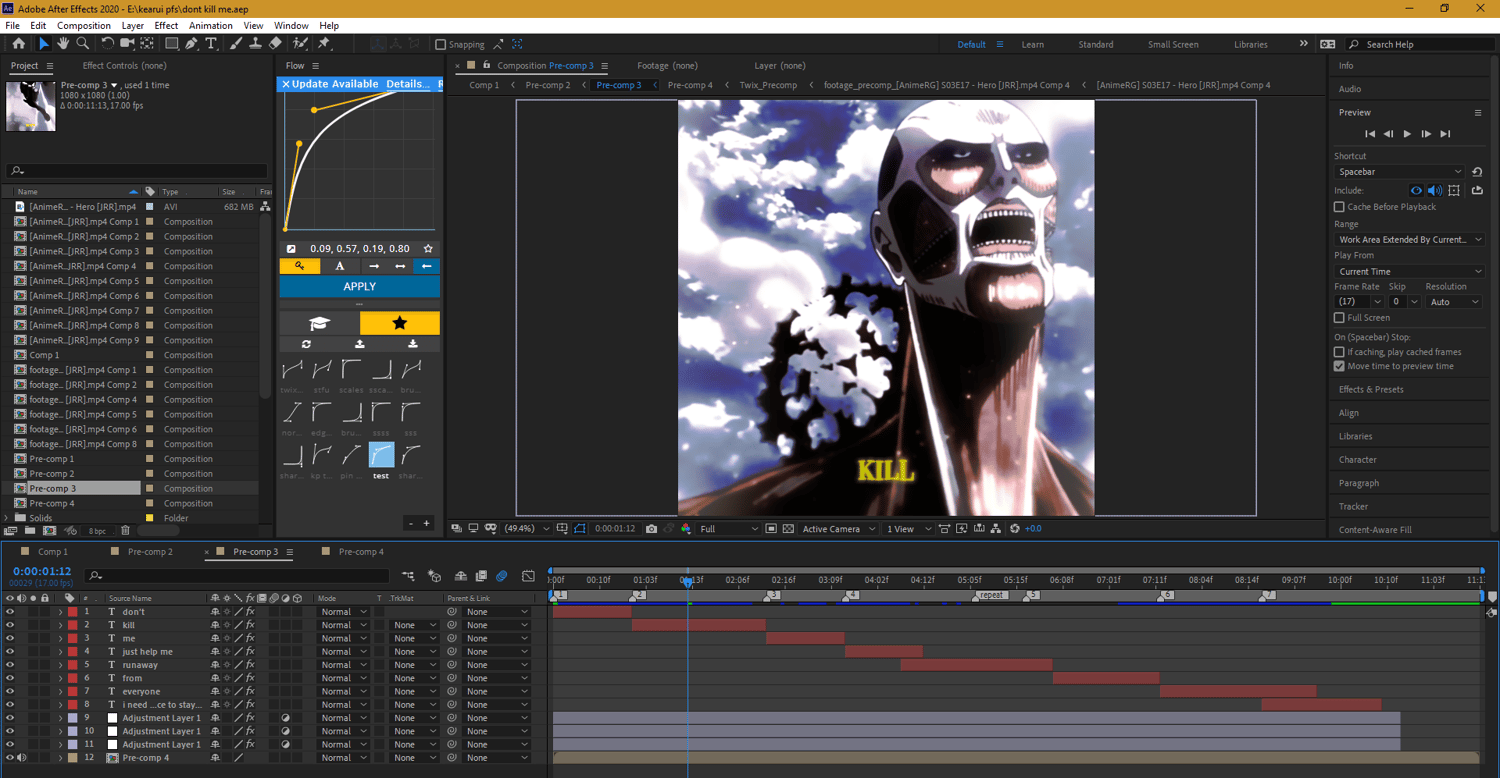The width and height of the screenshot is (1500, 778).
Task: Click the Flow APPLY button
Action: click(x=359, y=287)
